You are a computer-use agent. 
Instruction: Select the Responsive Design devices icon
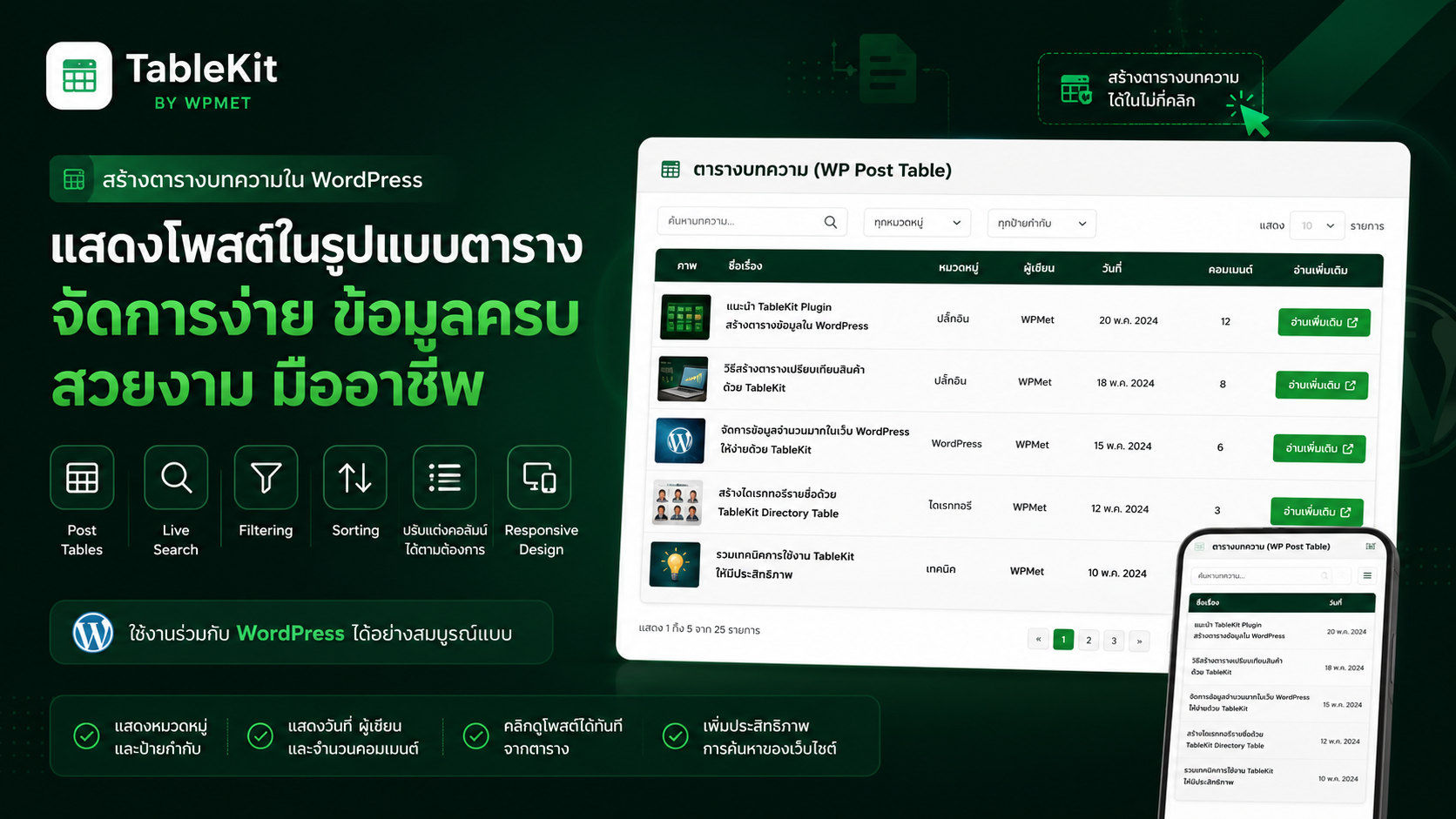(x=539, y=477)
